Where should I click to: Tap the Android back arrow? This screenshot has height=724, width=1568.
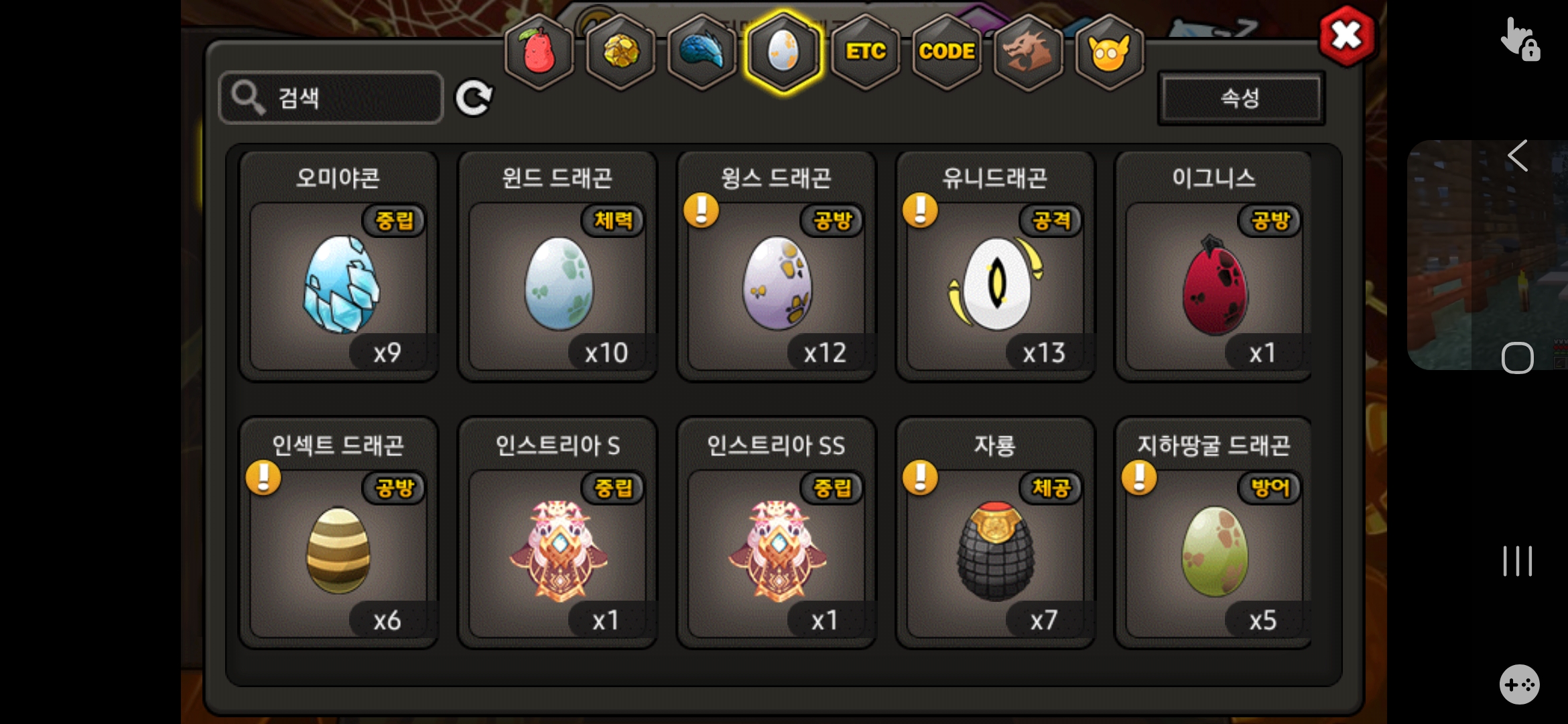[1518, 156]
